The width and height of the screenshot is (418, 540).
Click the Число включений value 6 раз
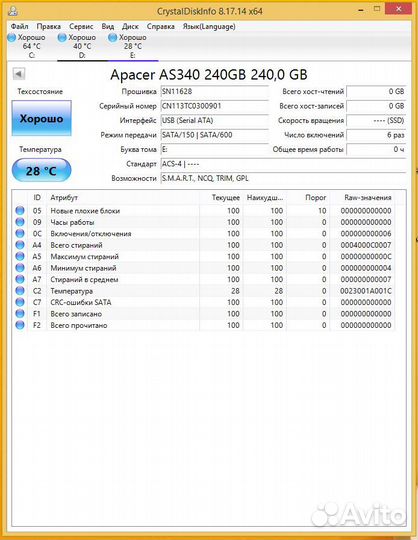tap(376, 135)
